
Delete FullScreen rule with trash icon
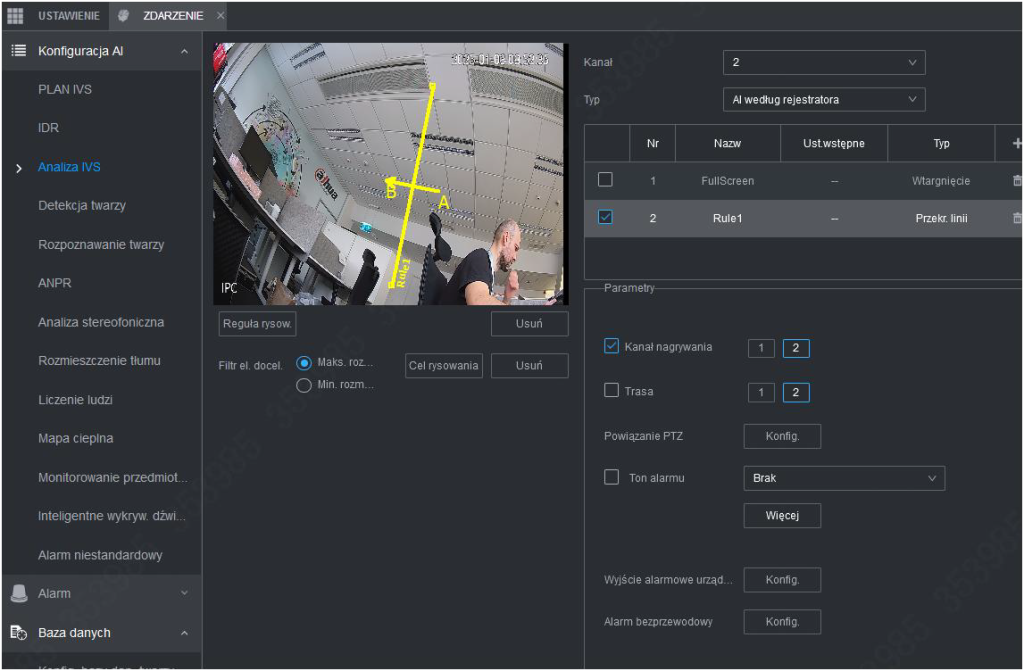pos(1016,181)
